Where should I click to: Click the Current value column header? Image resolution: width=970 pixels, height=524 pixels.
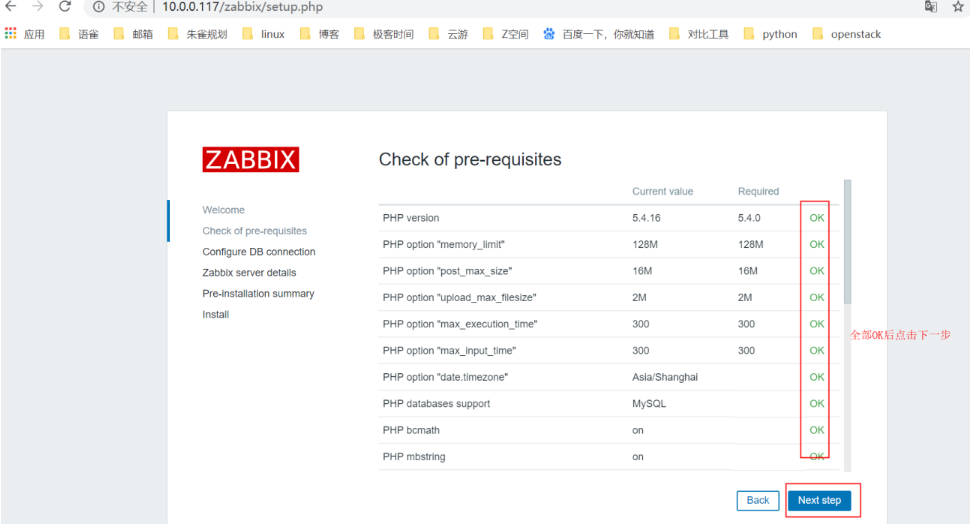coord(663,191)
